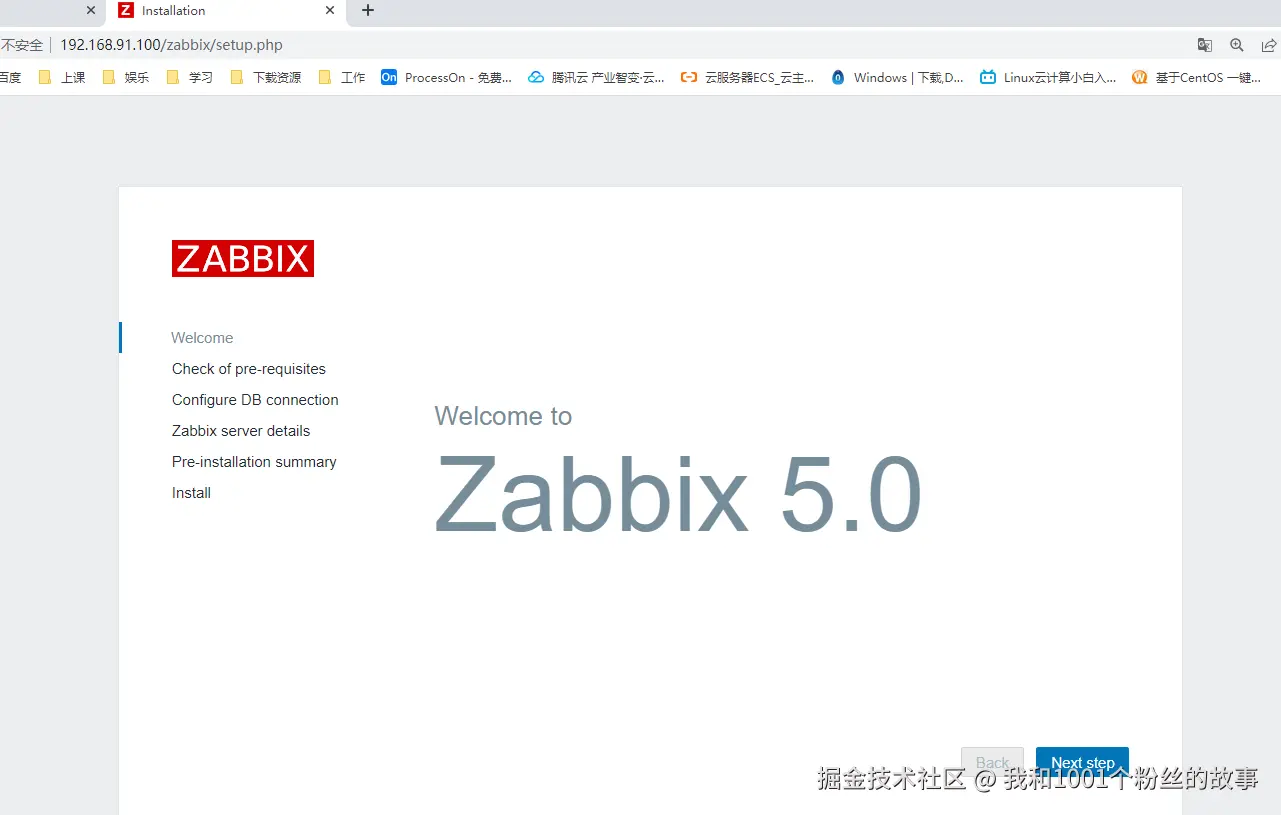The height and width of the screenshot is (815, 1281).
Task: Open the 娱乐 bookmark folder
Action: pyautogui.click(x=125, y=77)
